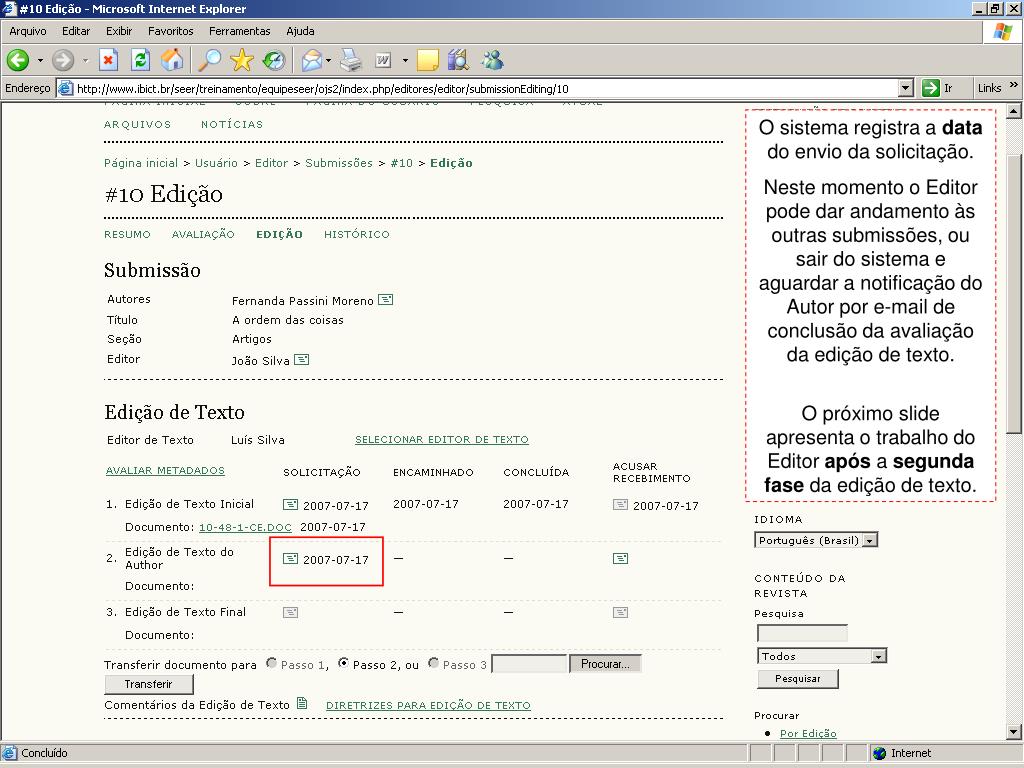Click the Procurar... file browse button
The width and height of the screenshot is (1024, 768).
tap(605, 664)
